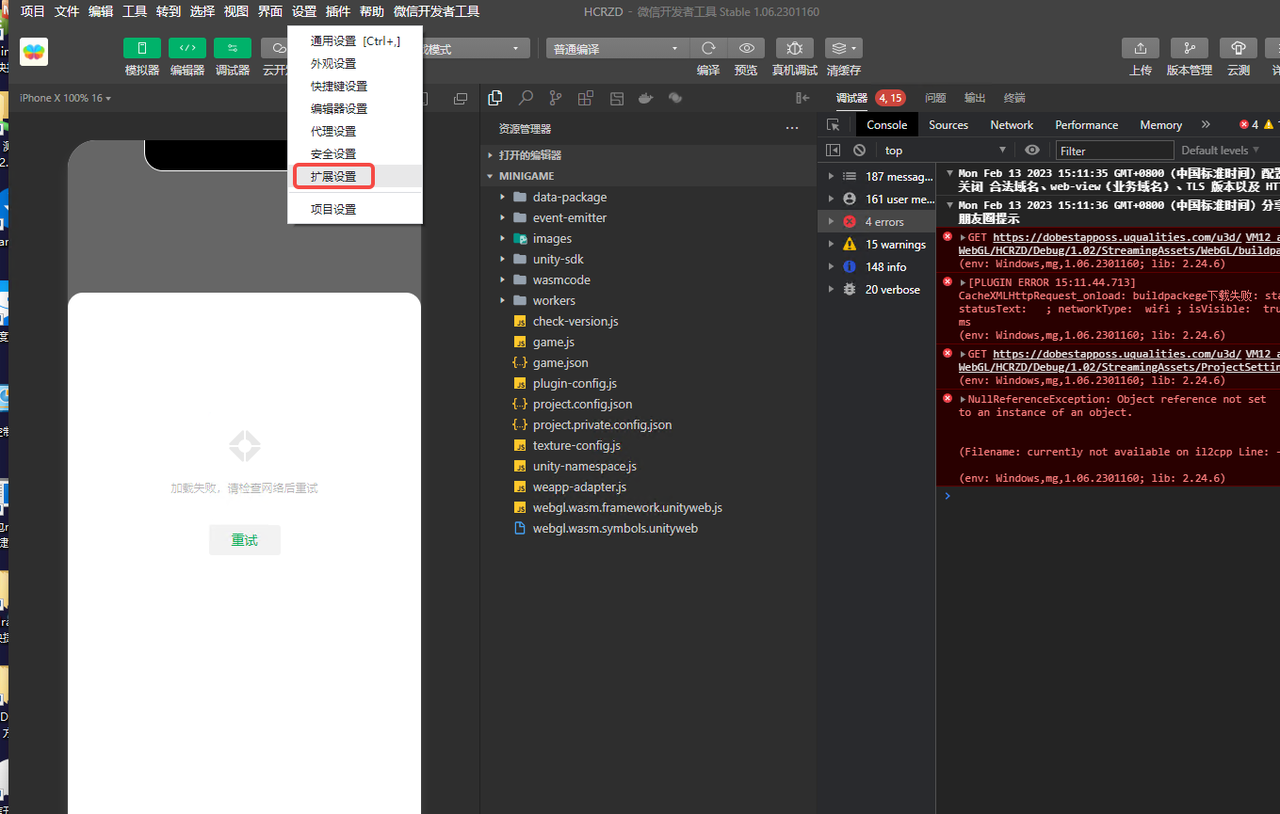Switch to the Sources devtools tab
The height and width of the screenshot is (814, 1280).
pos(948,125)
